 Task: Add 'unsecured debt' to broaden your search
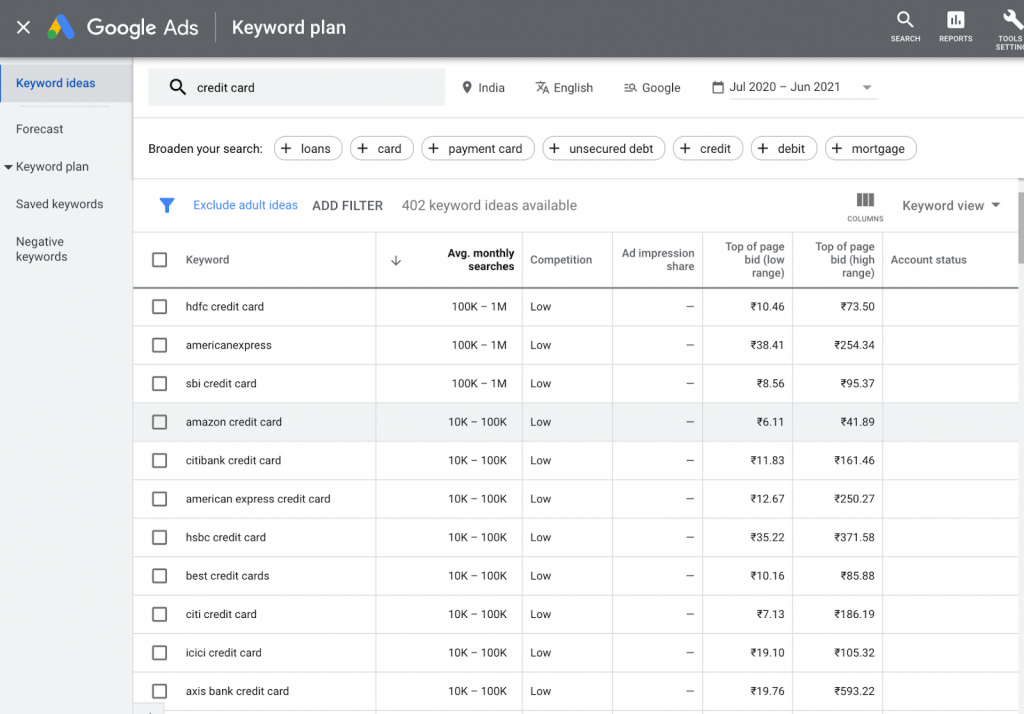604,148
